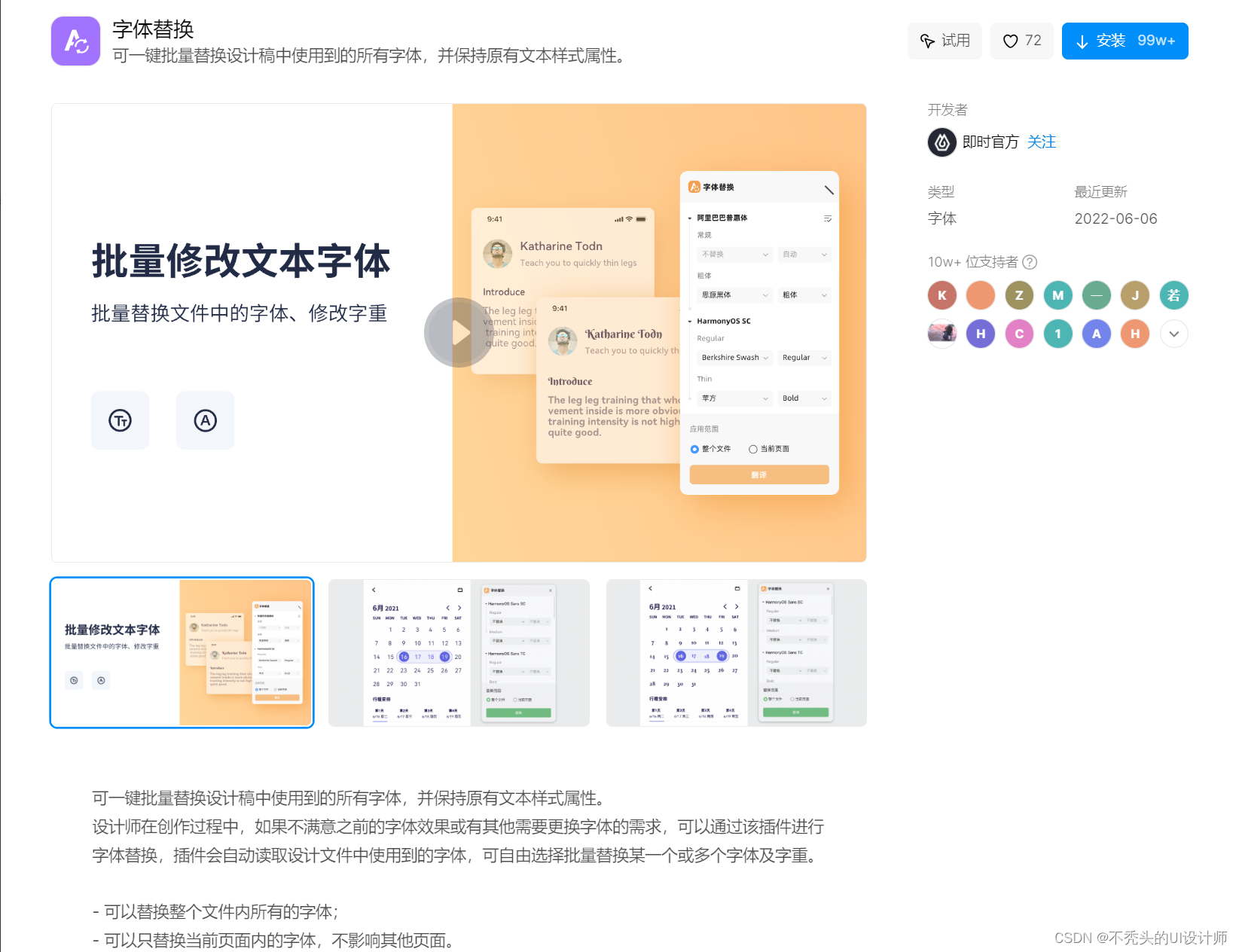Open the green dash supporter avatar
Image resolution: width=1239 pixels, height=952 pixels.
tap(1097, 295)
